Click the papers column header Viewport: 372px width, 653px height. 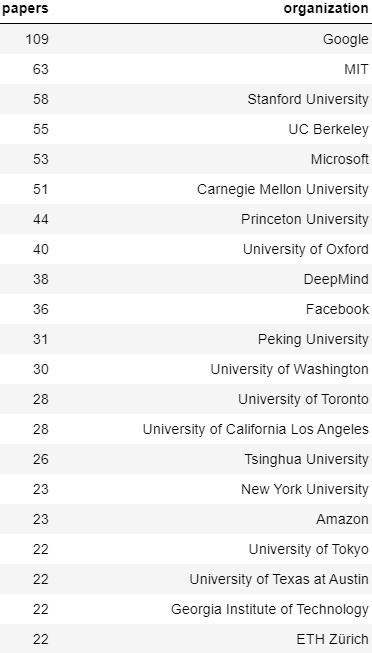[x=25, y=8]
